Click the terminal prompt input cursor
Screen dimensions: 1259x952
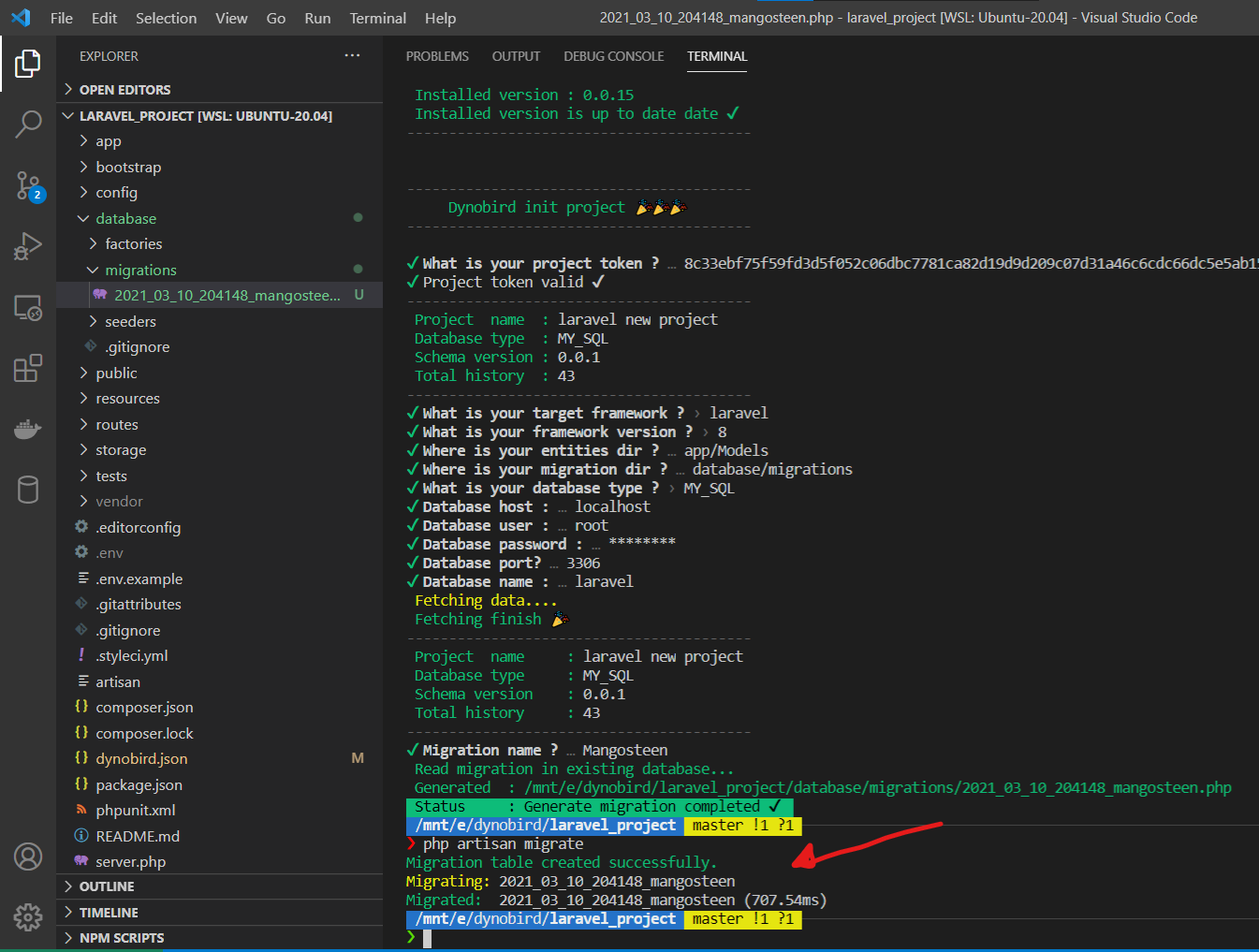[x=427, y=938]
